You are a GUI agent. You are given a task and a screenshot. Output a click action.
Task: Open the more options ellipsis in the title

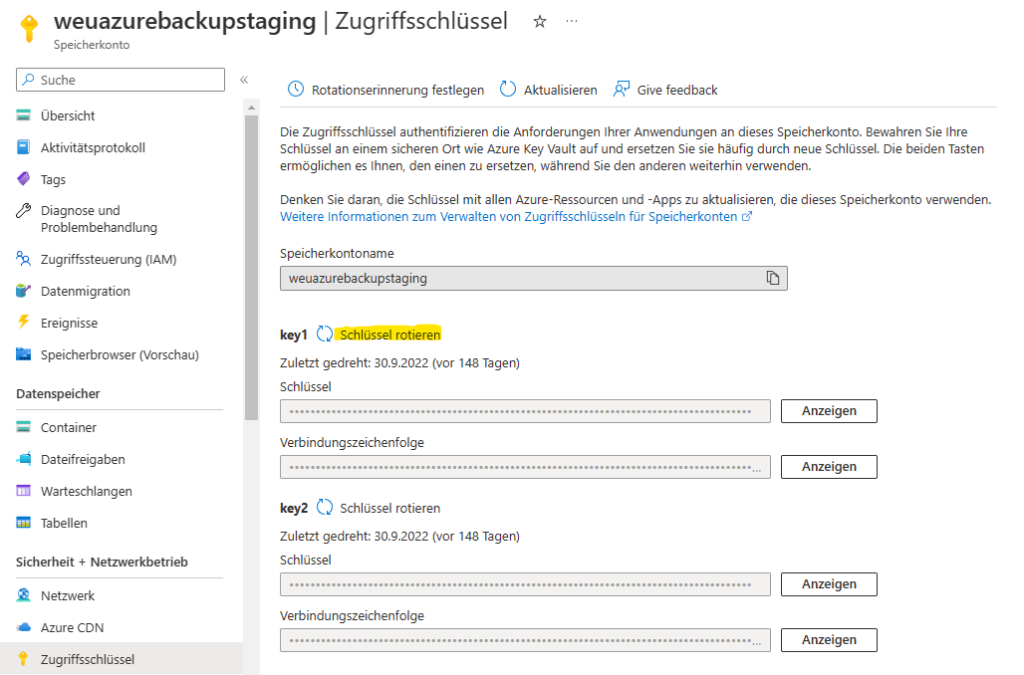pyautogui.click(x=571, y=21)
